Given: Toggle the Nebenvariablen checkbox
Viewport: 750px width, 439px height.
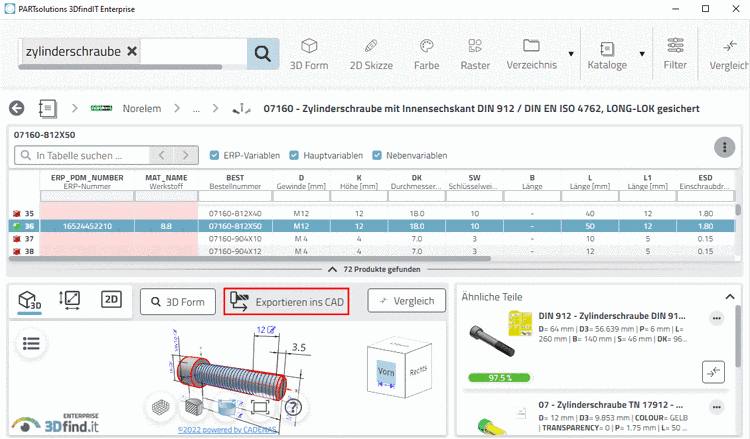Looking at the screenshot, I should 377,155.
